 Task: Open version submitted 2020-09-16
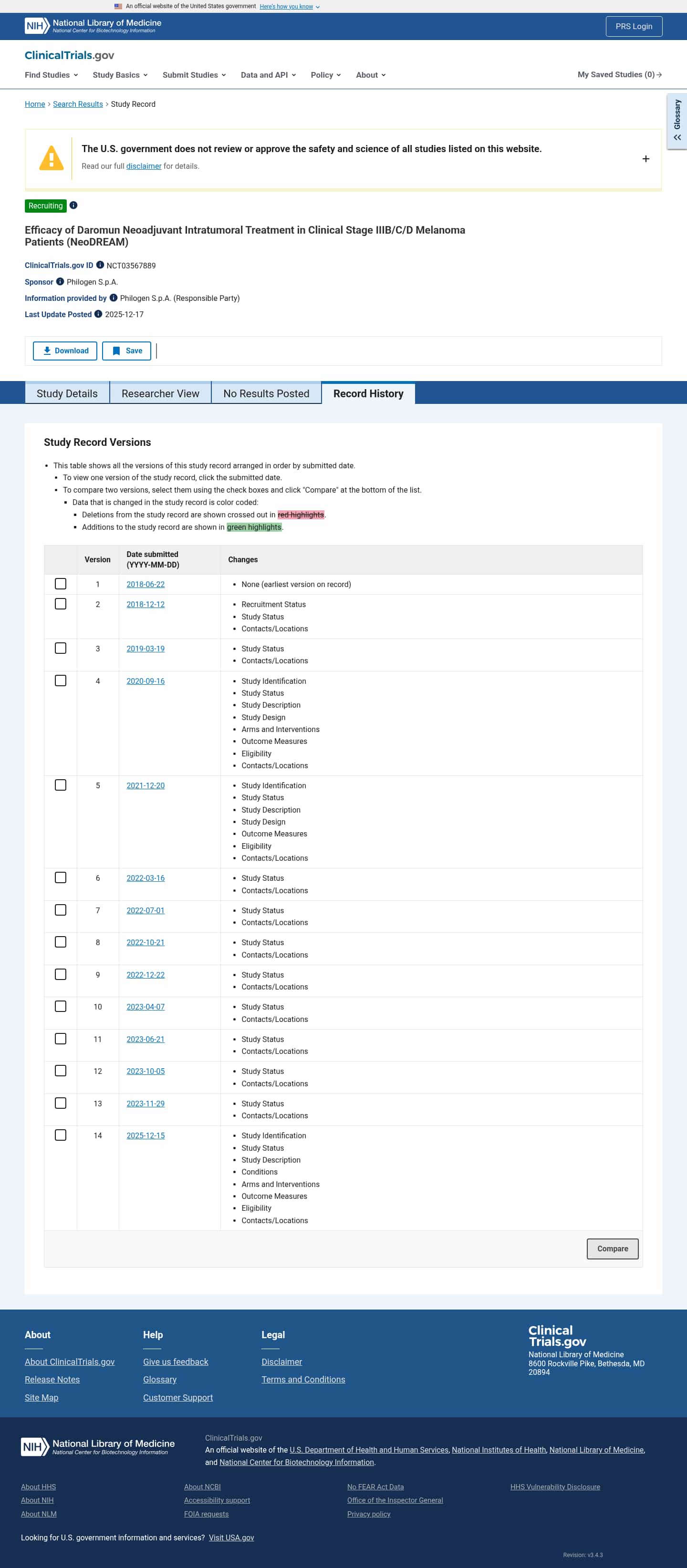point(146,681)
